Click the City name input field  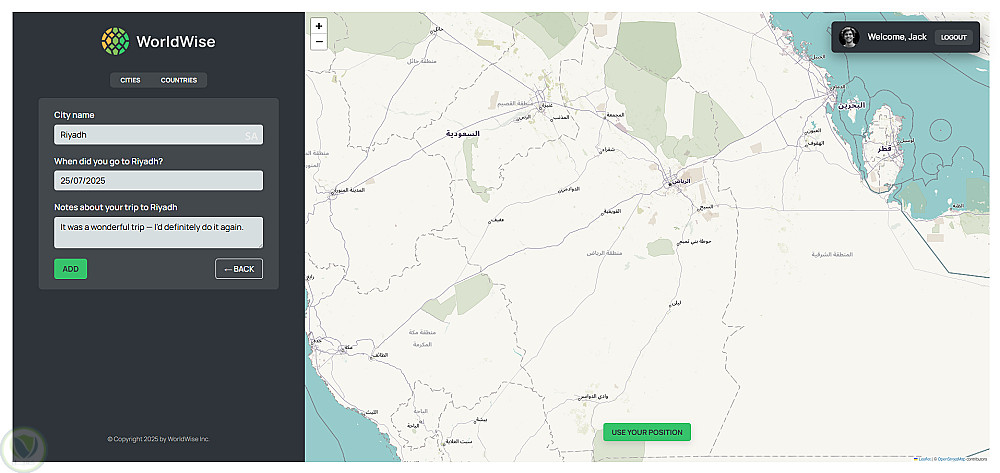pyautogui.click(x=150, y=135)
